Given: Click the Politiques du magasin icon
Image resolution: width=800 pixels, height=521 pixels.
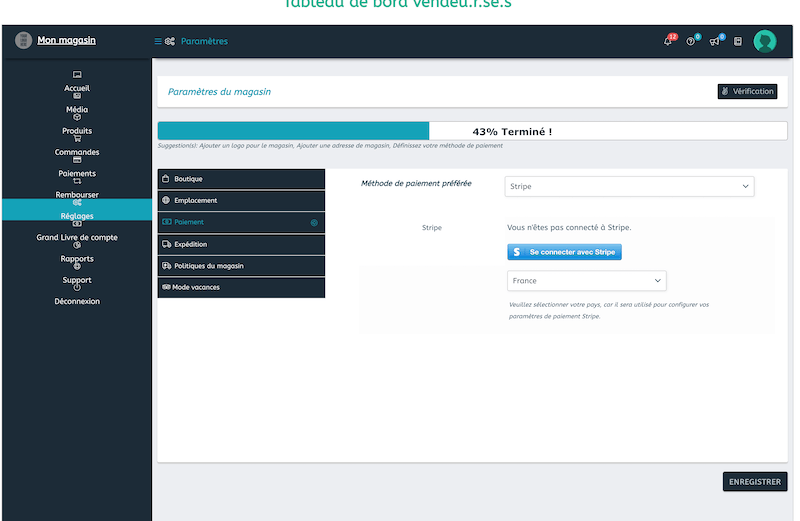Looking at the screenshot, I should 166,265.
